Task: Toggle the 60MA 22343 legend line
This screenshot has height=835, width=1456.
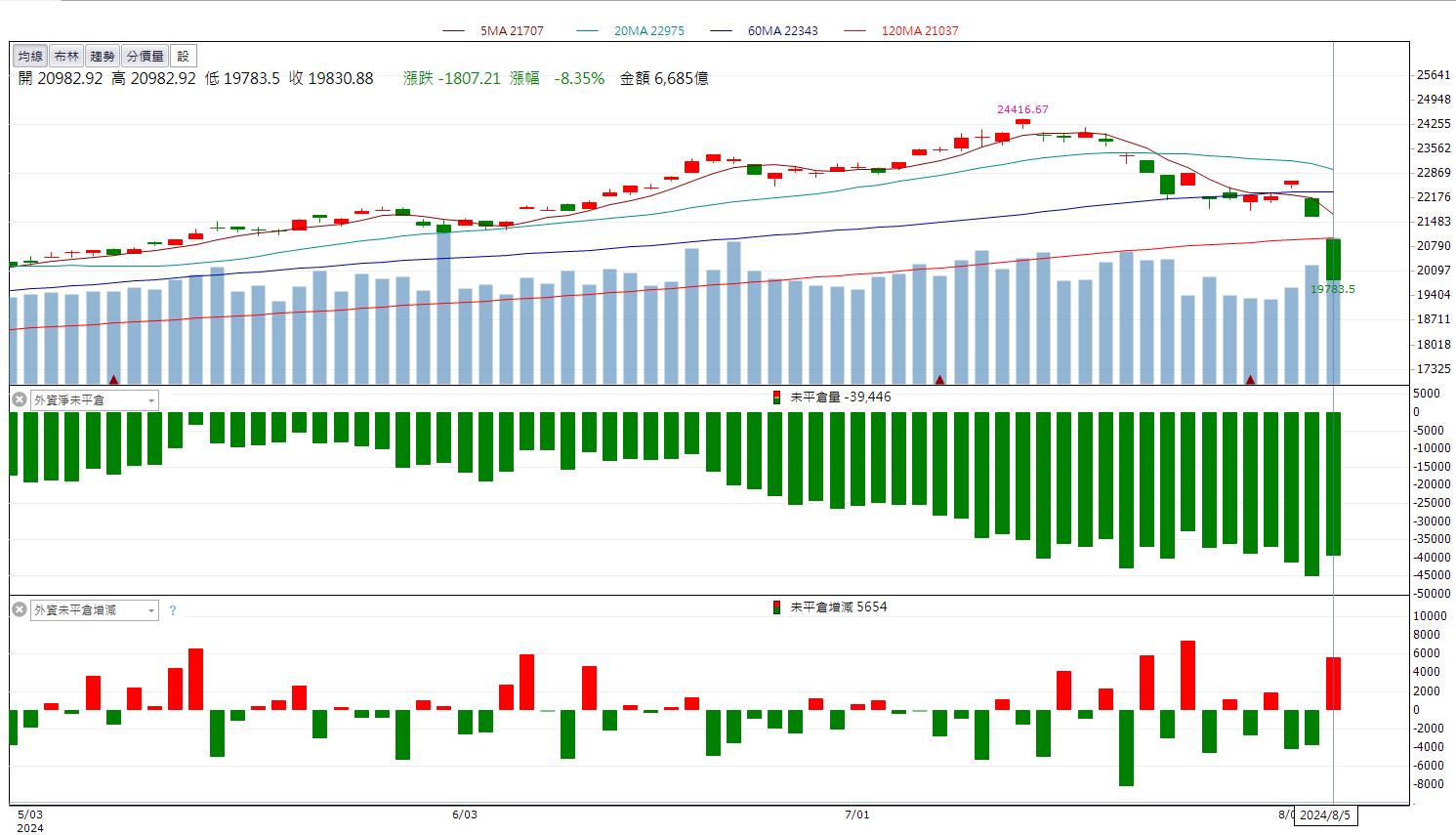Action: 765,30
